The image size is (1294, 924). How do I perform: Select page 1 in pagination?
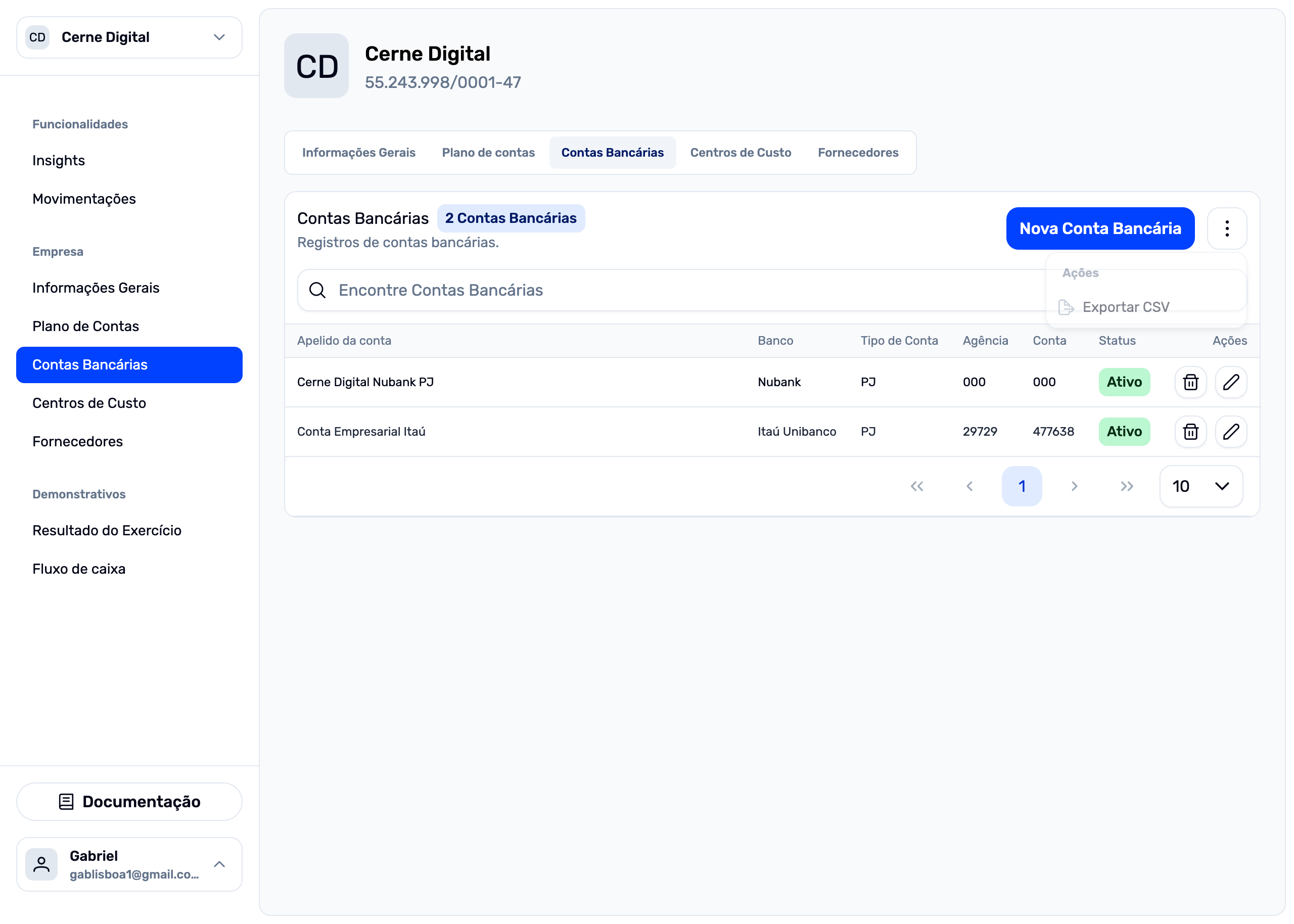point(1022,486)
